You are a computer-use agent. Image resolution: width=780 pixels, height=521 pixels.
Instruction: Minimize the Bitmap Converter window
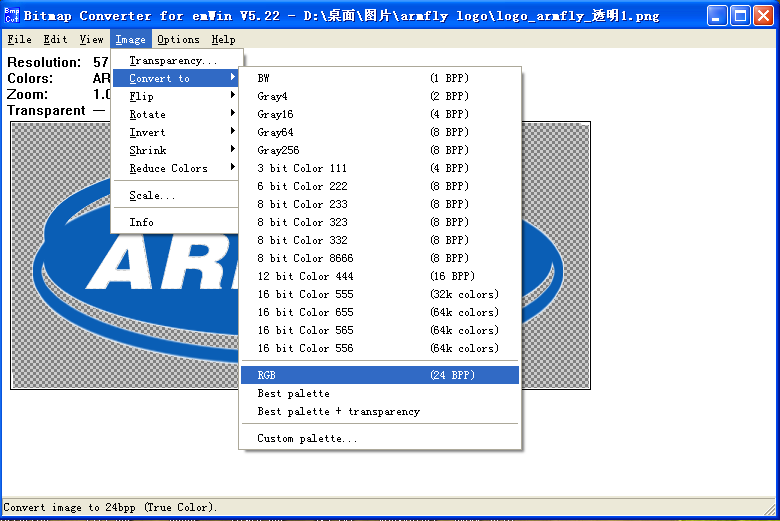[x=717, y=16]
